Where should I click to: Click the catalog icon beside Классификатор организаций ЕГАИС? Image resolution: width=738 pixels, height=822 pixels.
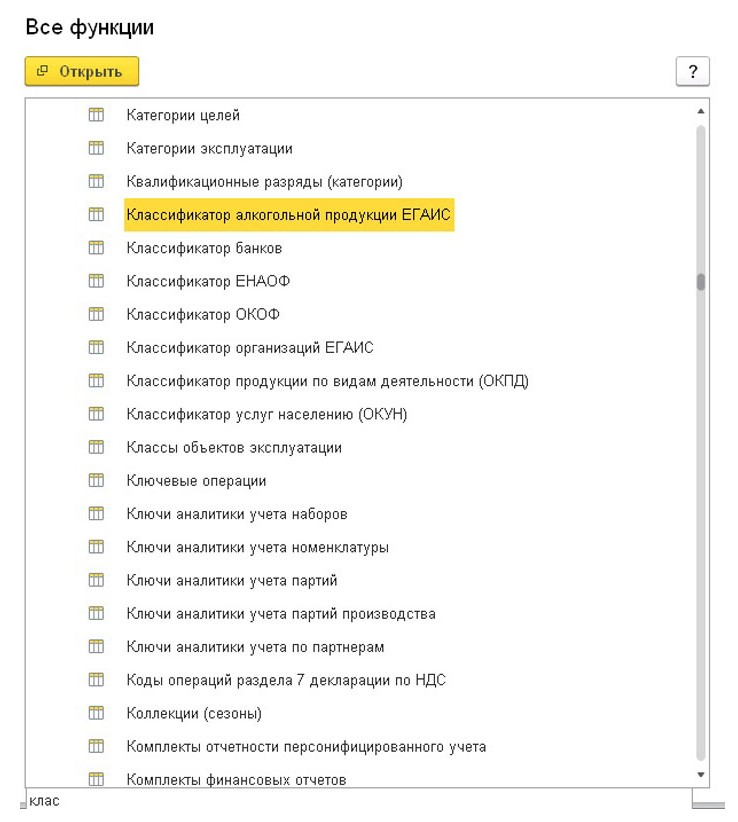coord(96,347)
